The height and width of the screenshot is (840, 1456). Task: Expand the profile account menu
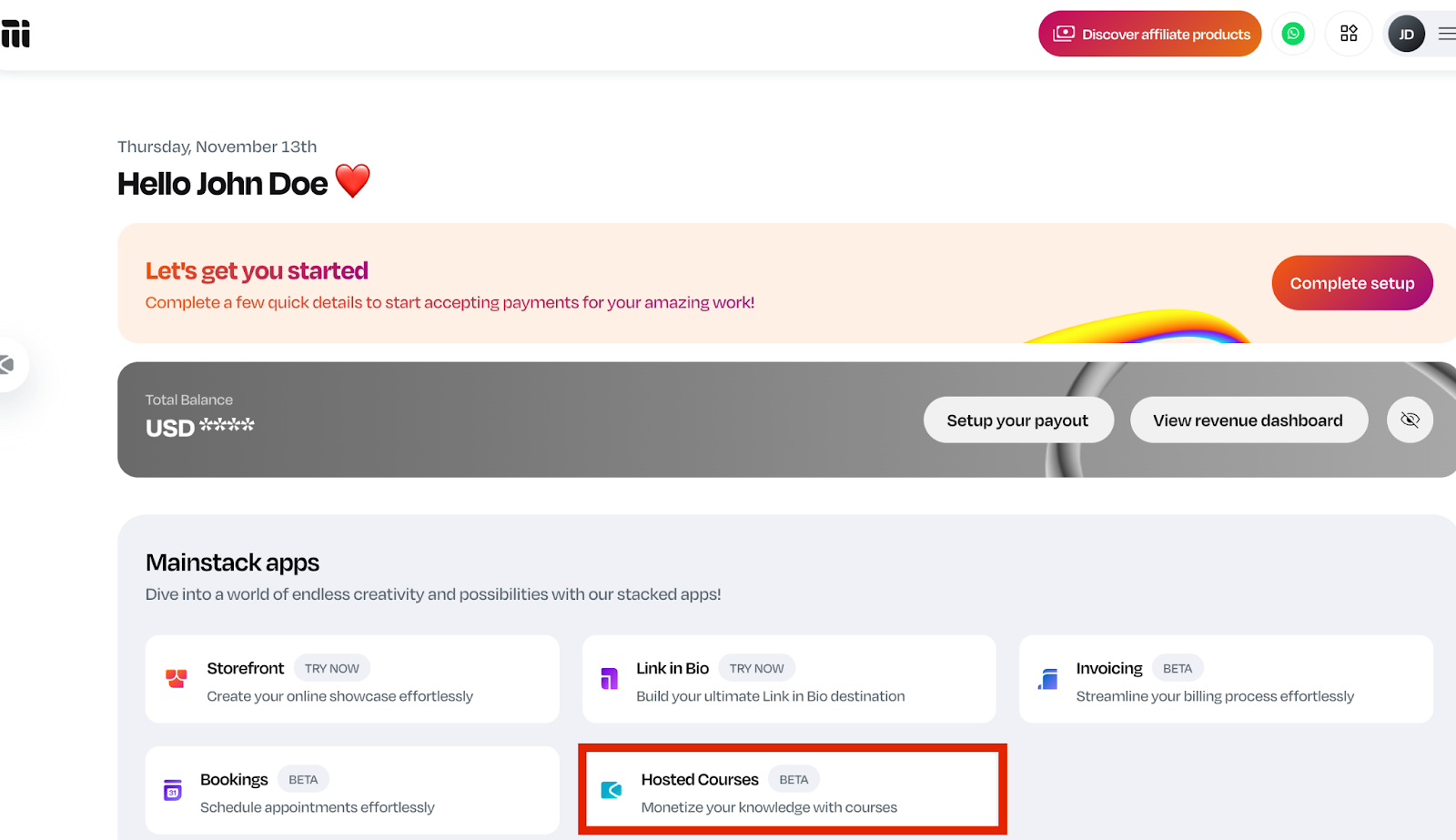pos(1407,33)
